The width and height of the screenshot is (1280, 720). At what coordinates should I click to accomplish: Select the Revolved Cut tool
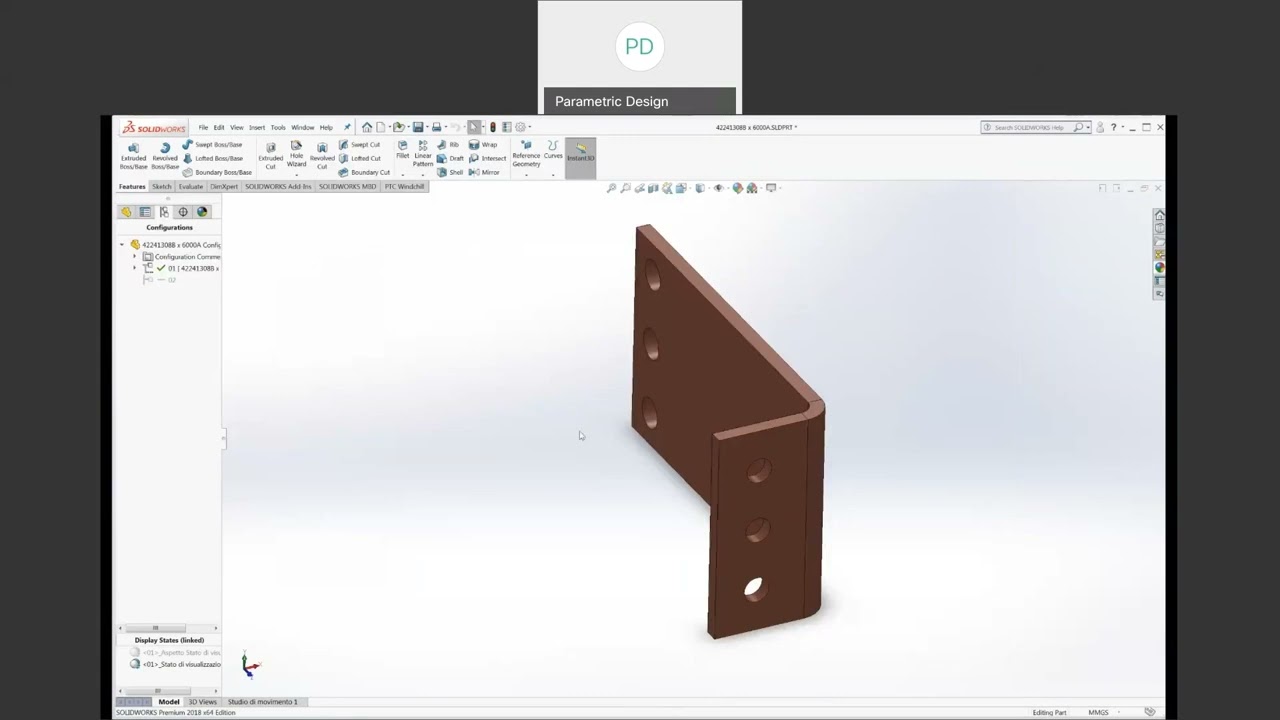click(322, 155)
